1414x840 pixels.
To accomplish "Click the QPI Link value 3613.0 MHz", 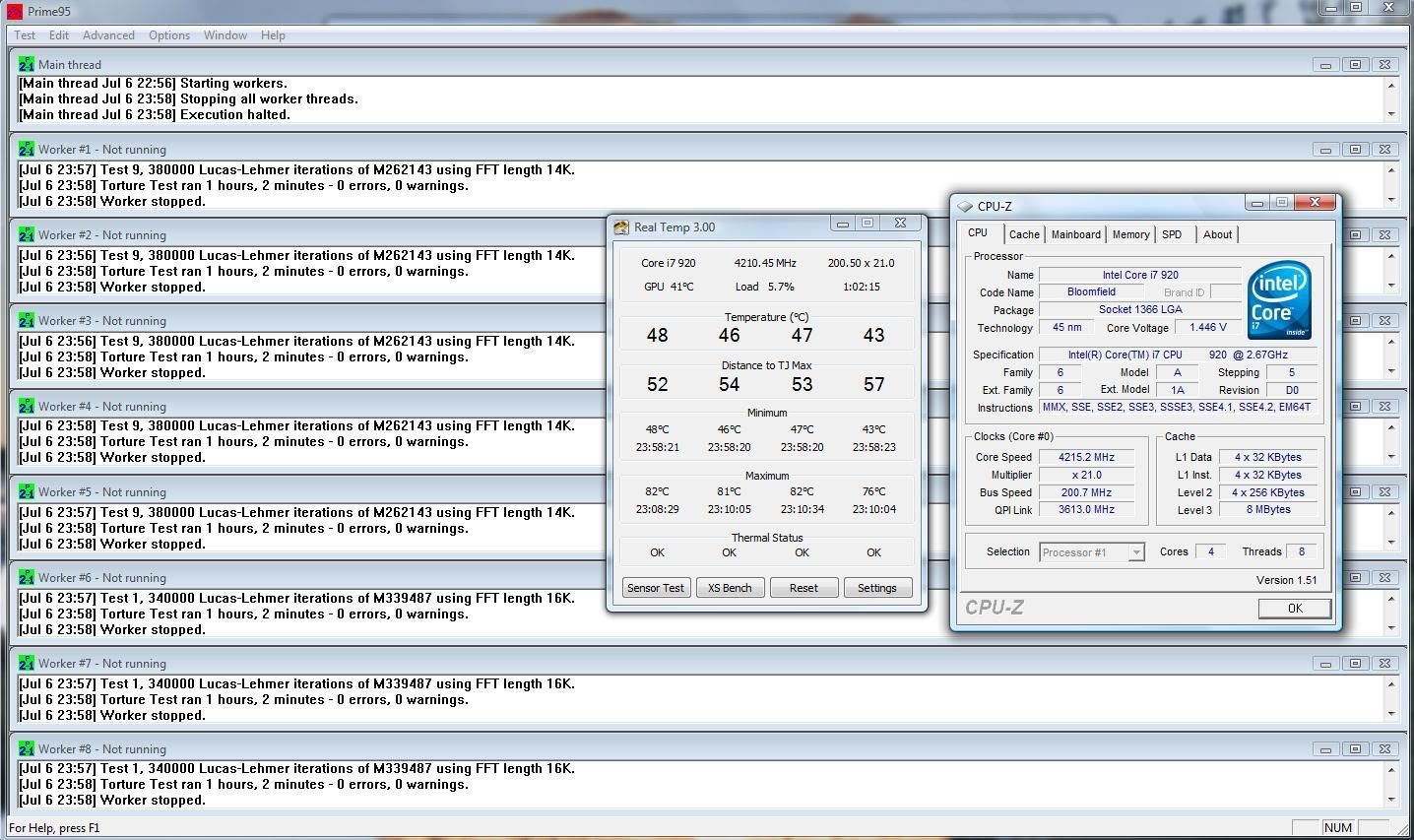I will (x=1086, y=509).
